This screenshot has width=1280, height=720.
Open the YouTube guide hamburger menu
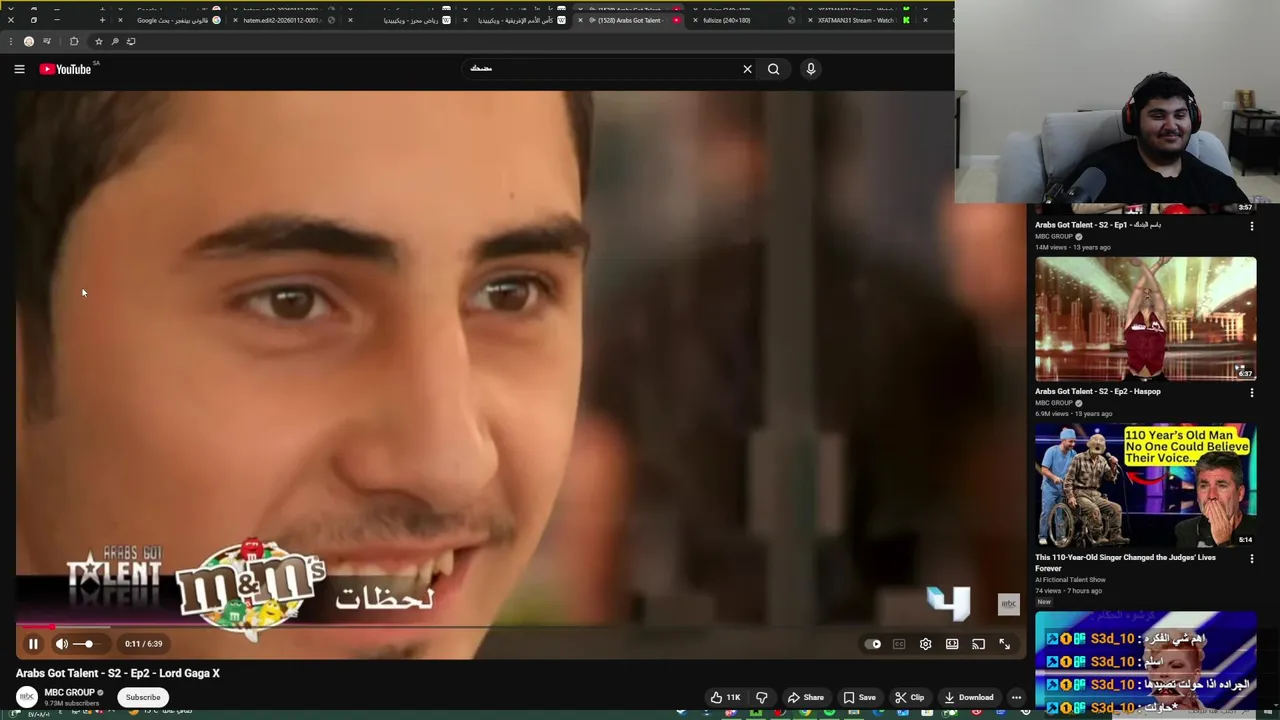click(19, 69)
